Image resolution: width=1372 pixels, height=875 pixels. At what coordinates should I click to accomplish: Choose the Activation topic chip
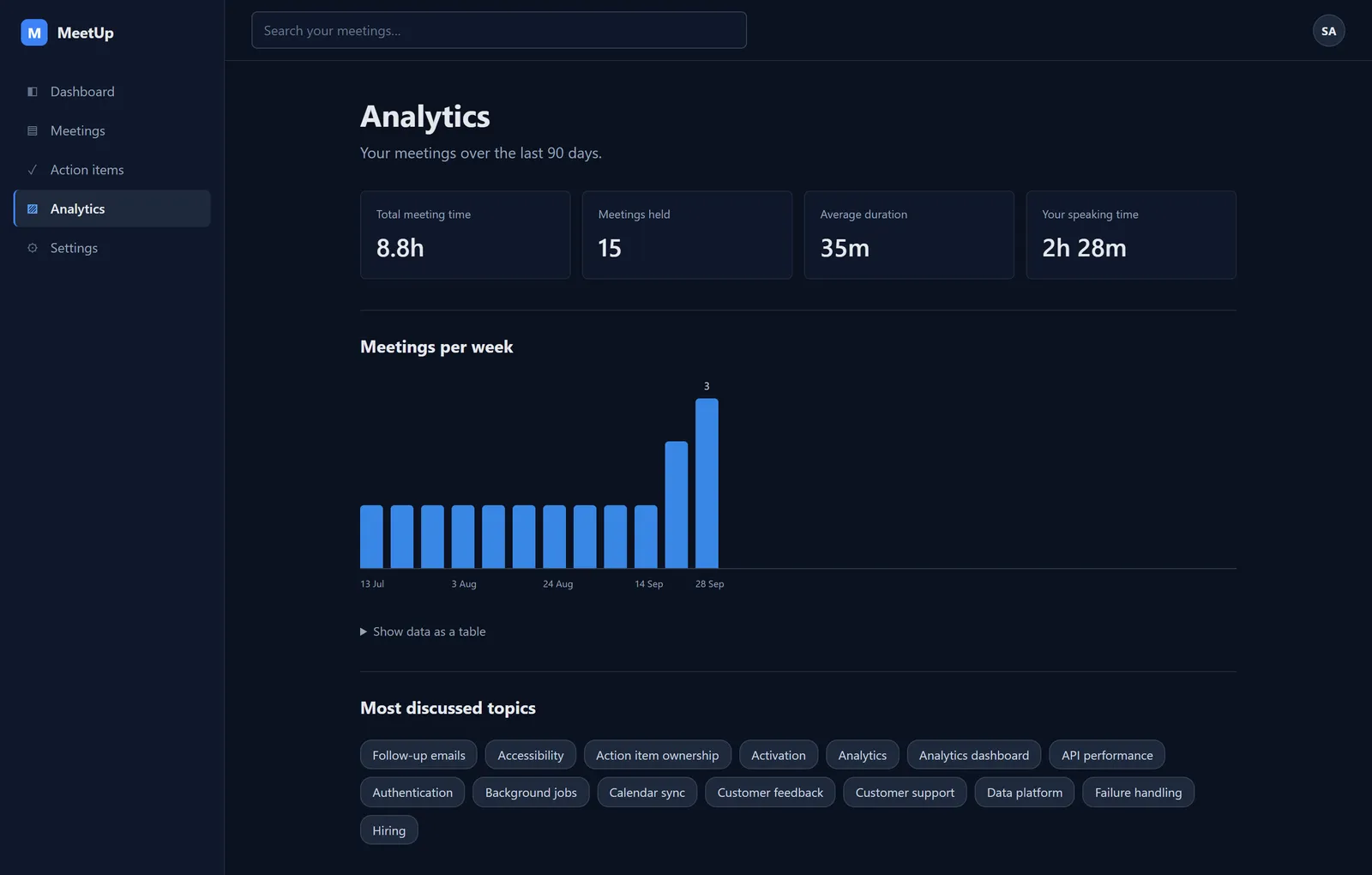[x=779, y=755]
